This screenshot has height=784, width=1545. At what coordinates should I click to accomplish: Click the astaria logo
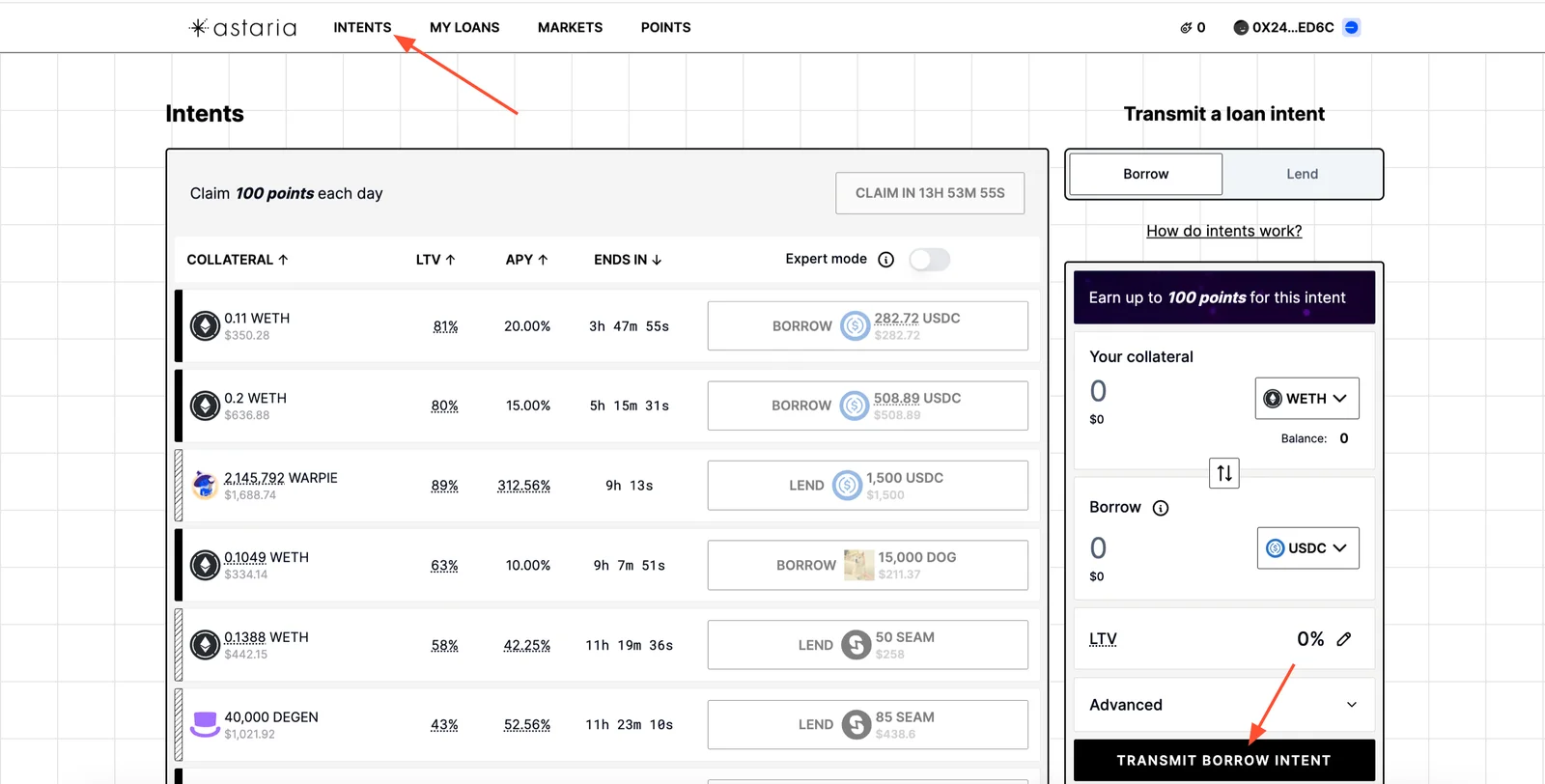pos(242,28)
